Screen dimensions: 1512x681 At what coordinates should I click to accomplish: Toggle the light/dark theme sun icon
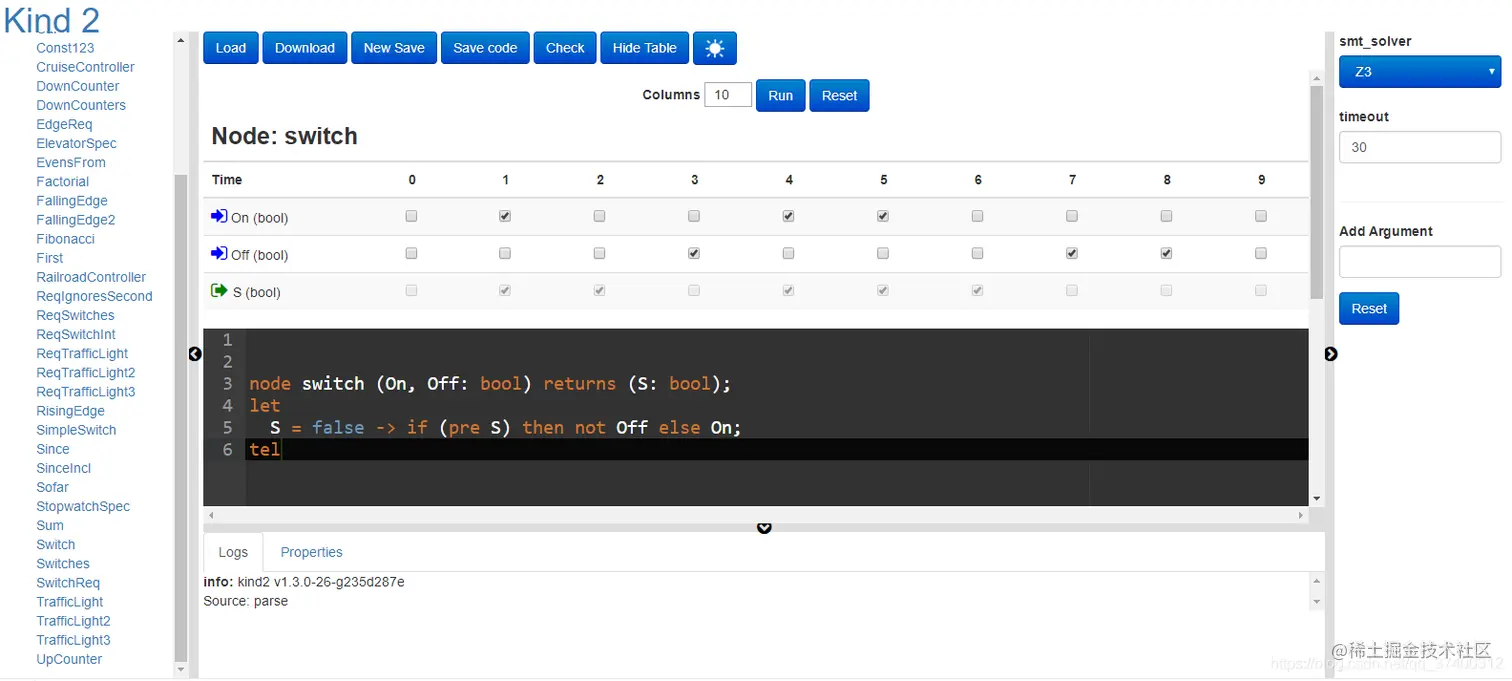click(714, 48)
